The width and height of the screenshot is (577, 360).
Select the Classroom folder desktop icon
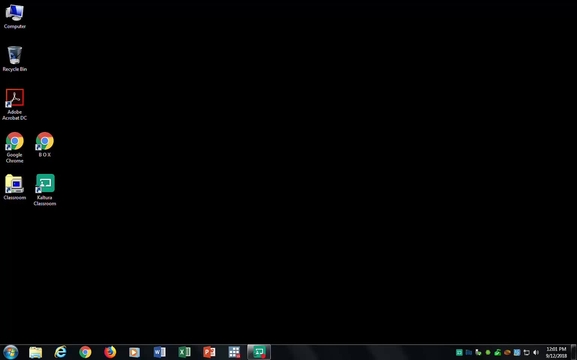(15, 187)
